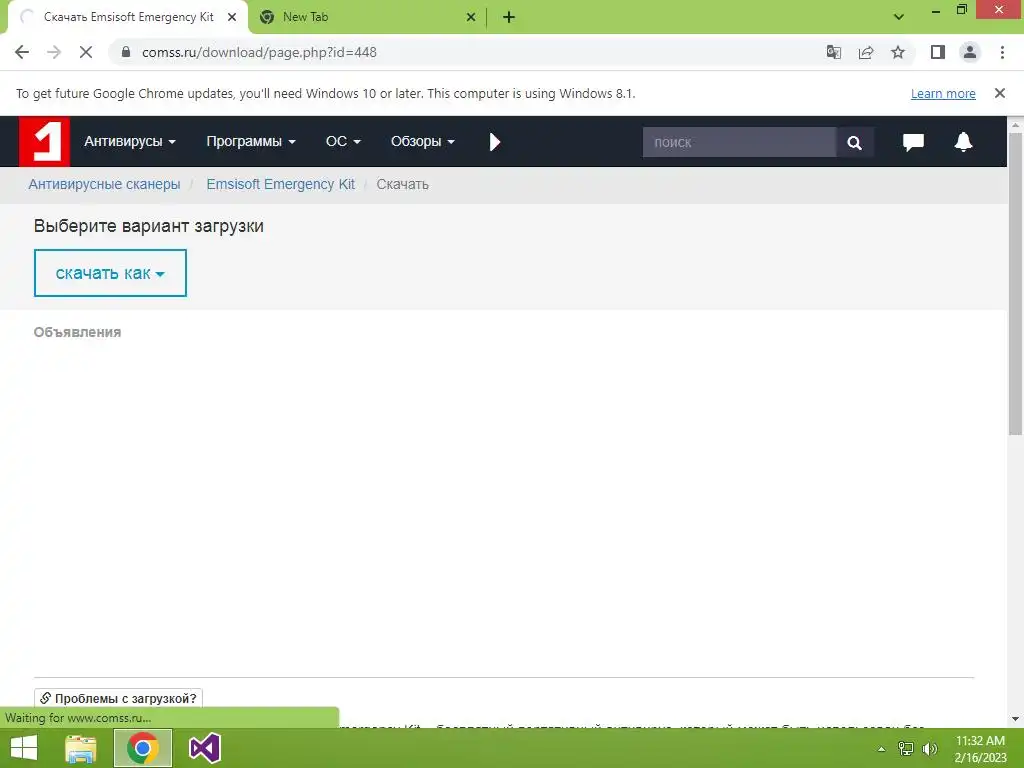
Task: Click the Объявления label
Action: click(77, 332)
